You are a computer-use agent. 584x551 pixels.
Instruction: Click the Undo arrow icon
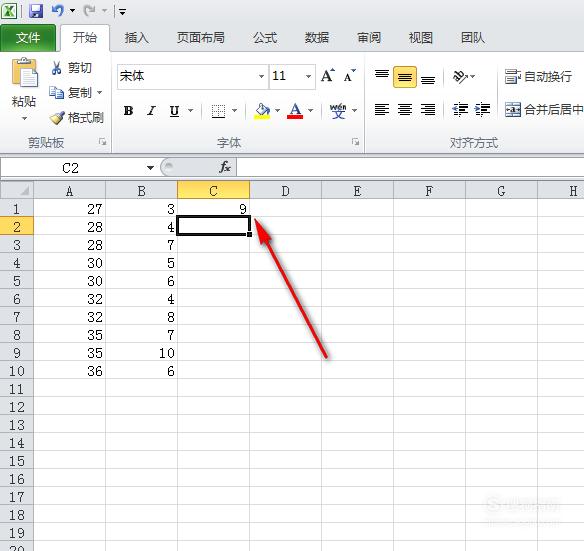(x=58, y=10)
